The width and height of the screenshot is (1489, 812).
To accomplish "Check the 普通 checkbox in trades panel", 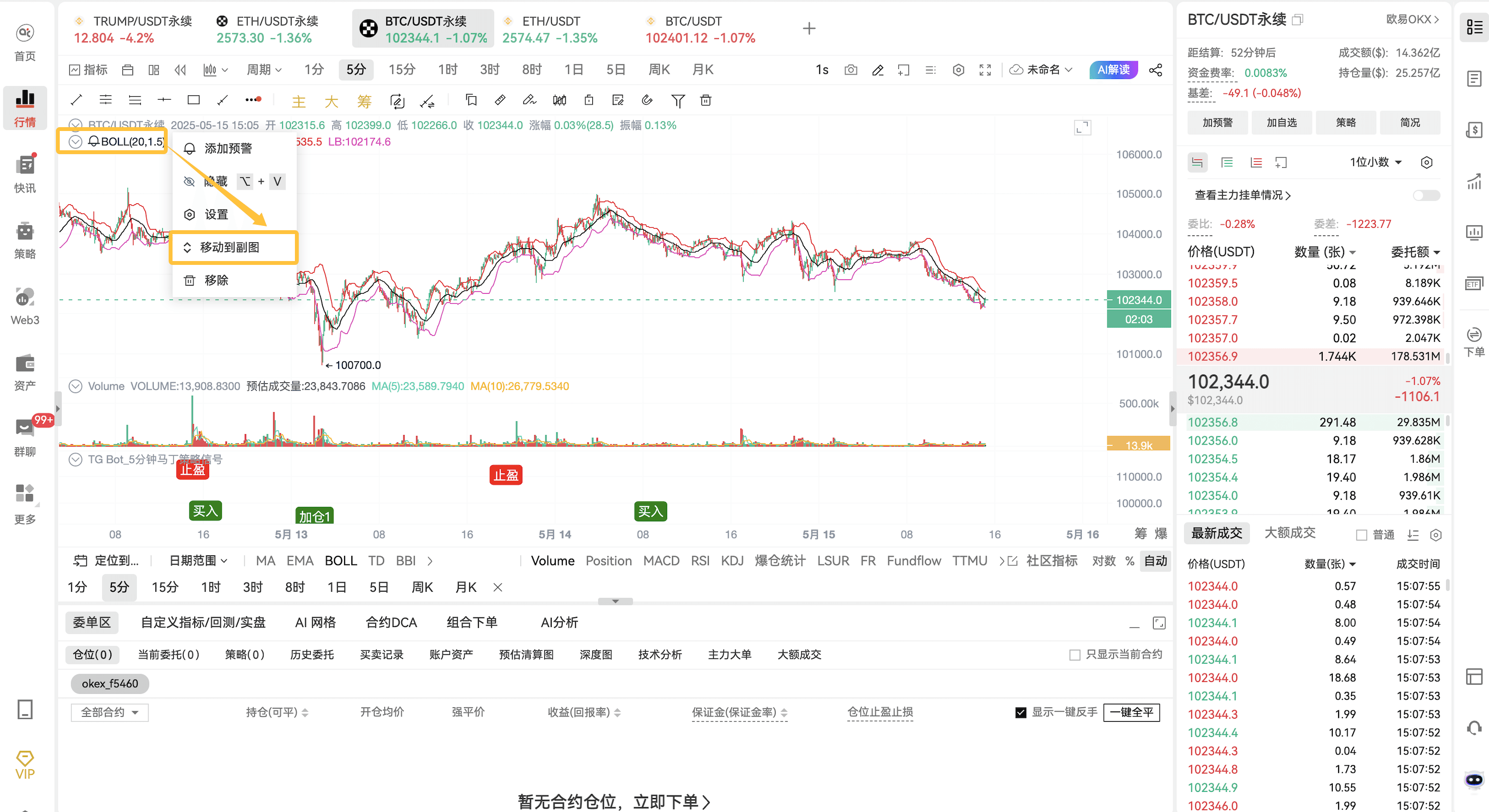I will pyautogui.click(x=1361, y=535).
